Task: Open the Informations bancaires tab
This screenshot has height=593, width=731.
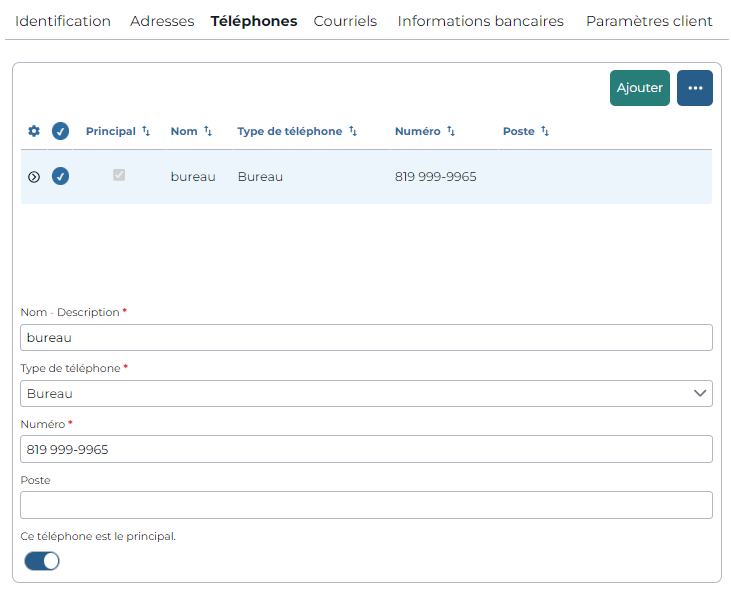Action: (x=481, y=21)
